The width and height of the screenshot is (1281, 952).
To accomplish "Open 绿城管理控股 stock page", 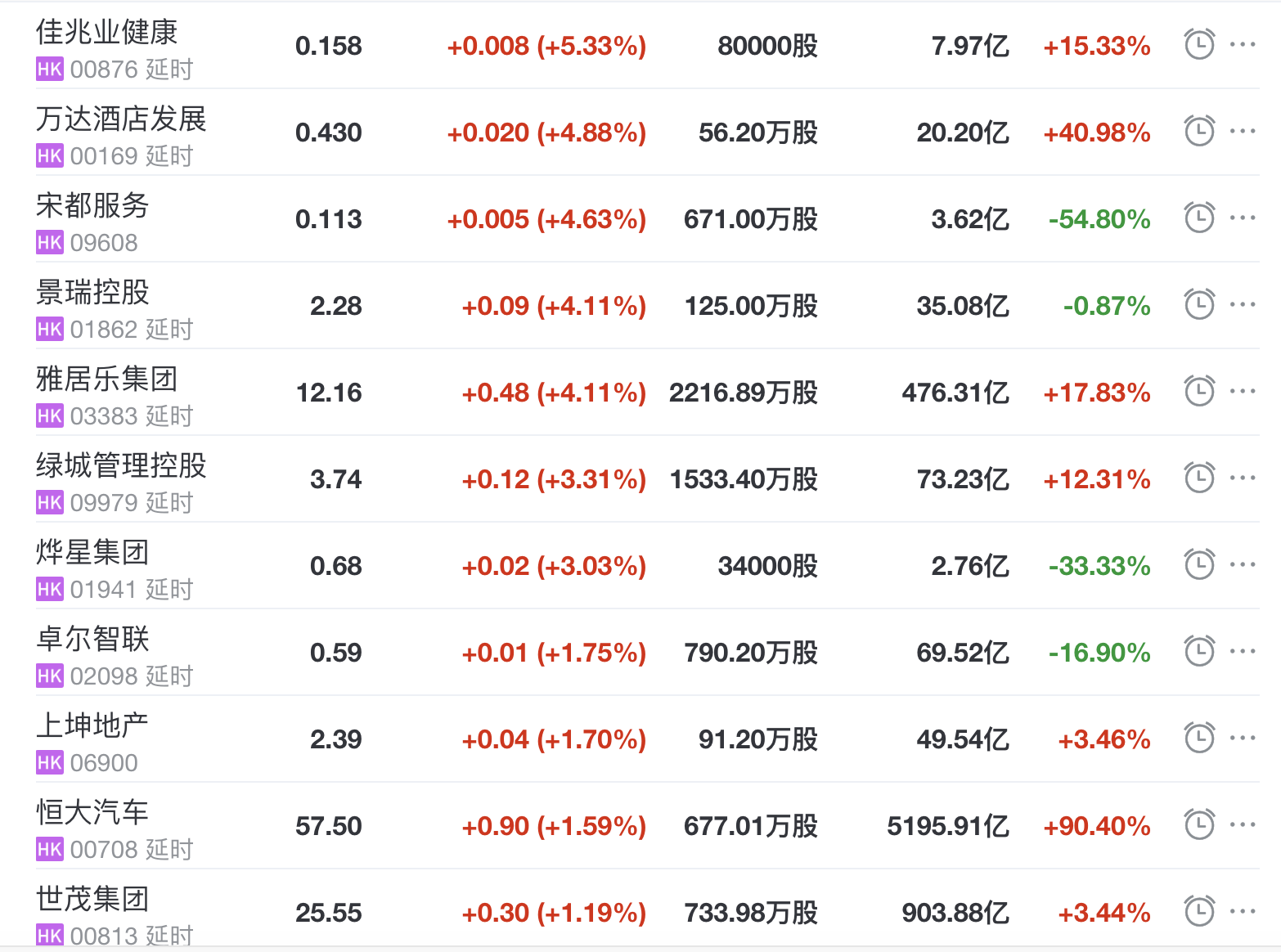I will [x=121, y=465].
